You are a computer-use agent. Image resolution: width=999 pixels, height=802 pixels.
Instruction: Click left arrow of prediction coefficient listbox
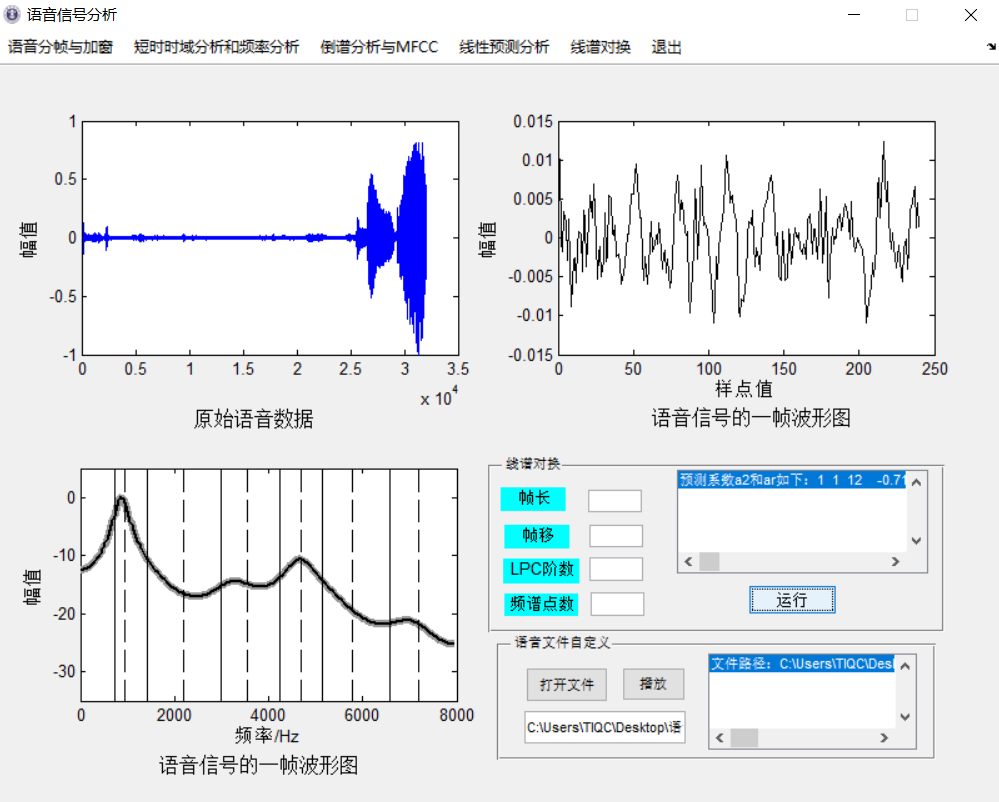pos(688,561)
